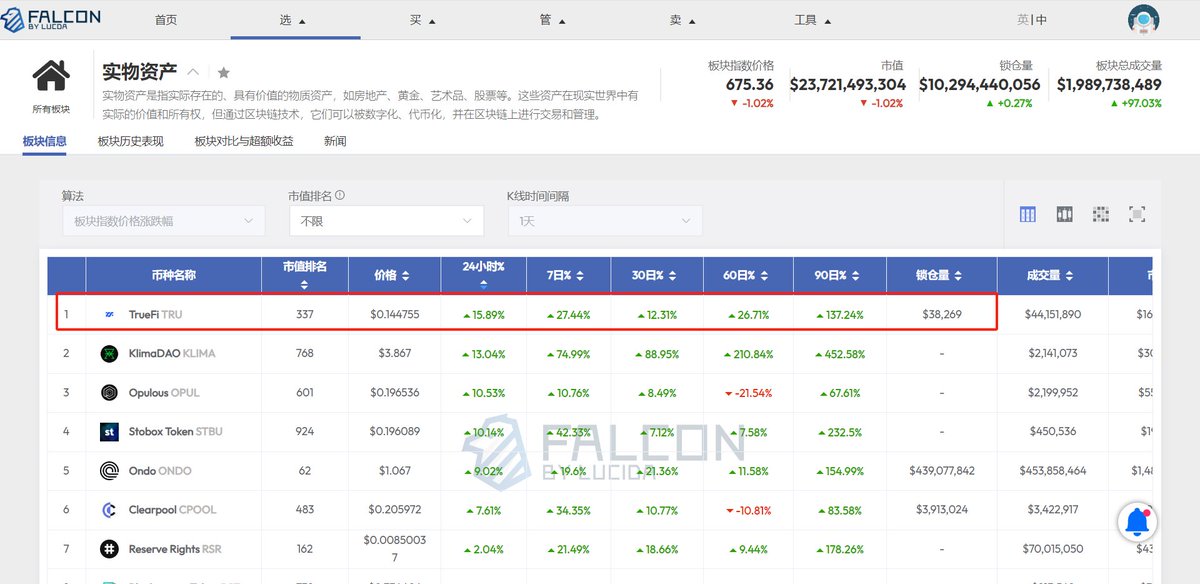
Task: Click the 币种名称 column header
Action: [x=173, y=275]
